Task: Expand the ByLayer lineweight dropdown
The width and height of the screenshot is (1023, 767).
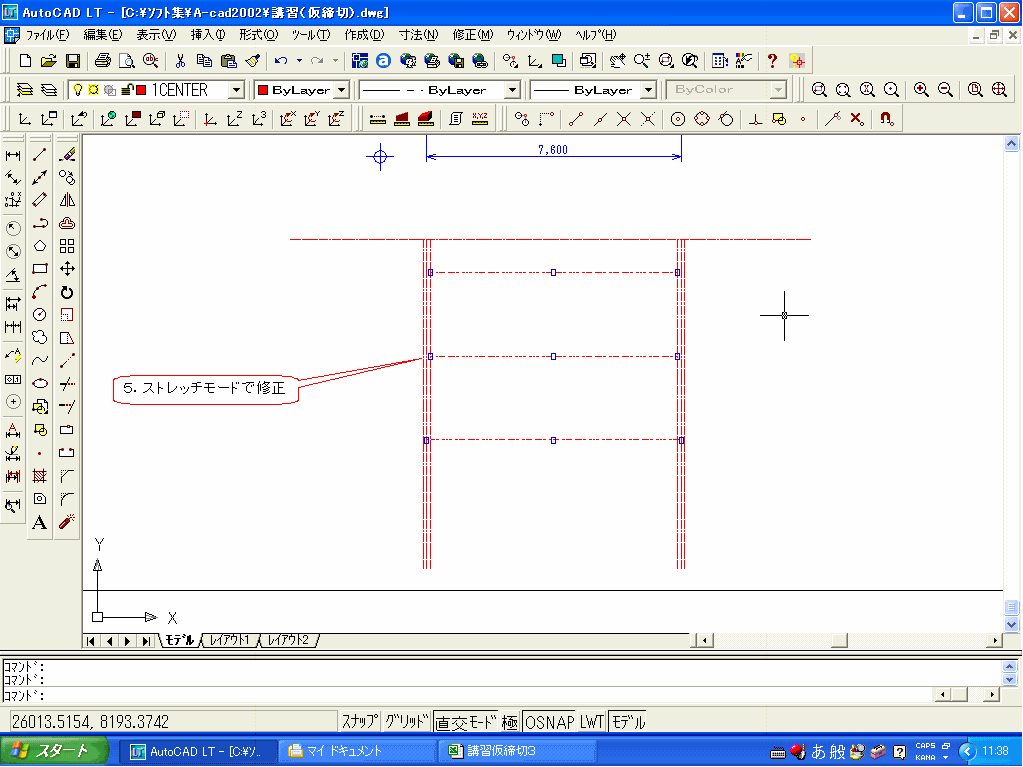Action: tap(648, 90)
